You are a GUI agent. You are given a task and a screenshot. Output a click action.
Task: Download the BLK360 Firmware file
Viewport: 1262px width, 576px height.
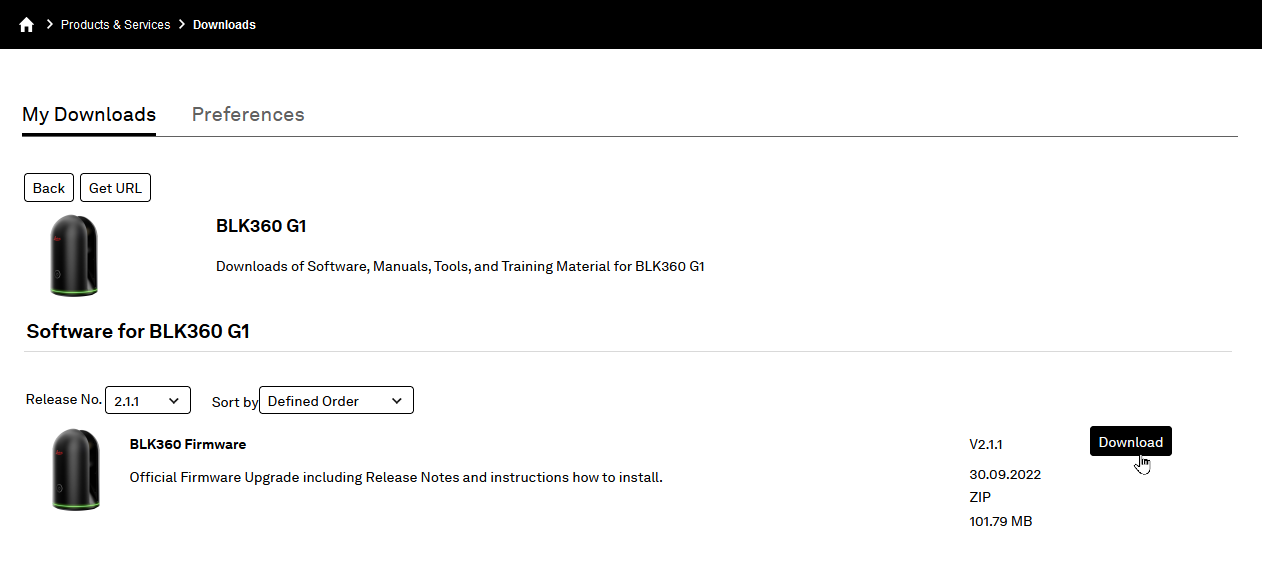pyautogui.click(x=1130, y=442)
